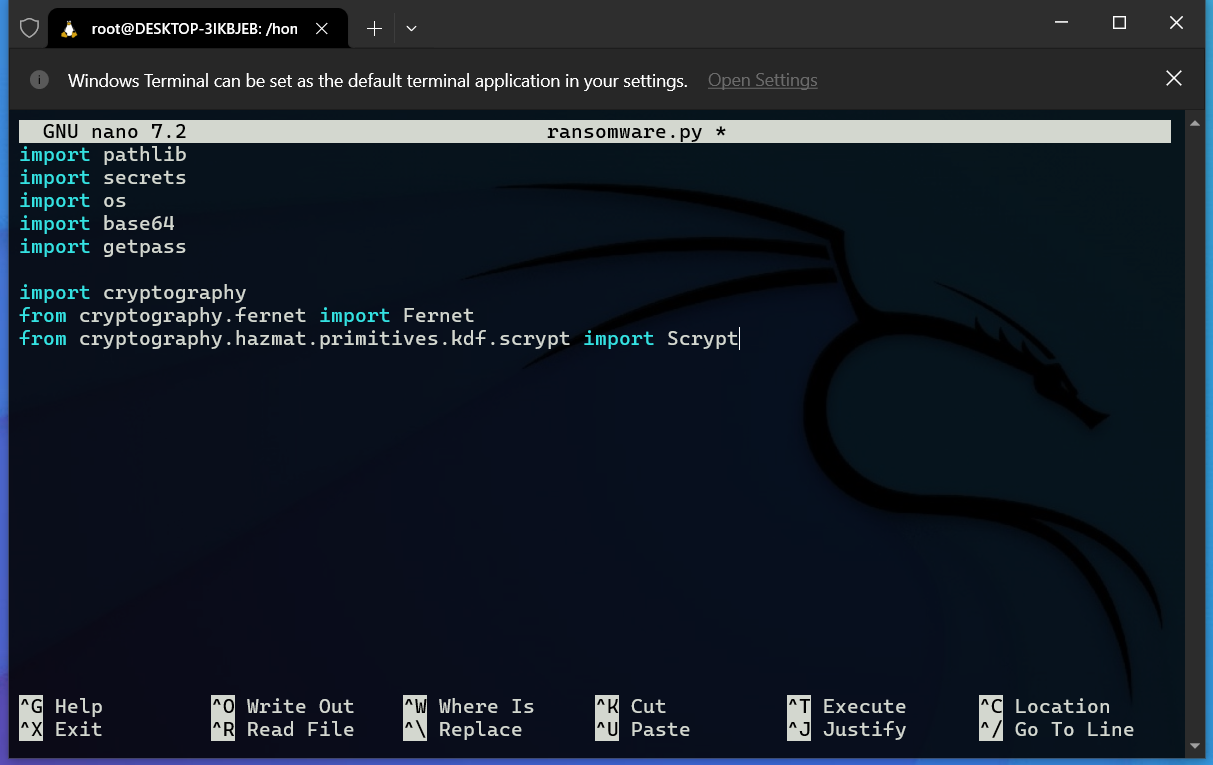Image resolution: width=1213 pixels, height=765 pixels.
Task: Click the 'GNU nano 7.2' title text
Action: pyautogui.click(x=115, y=131)
